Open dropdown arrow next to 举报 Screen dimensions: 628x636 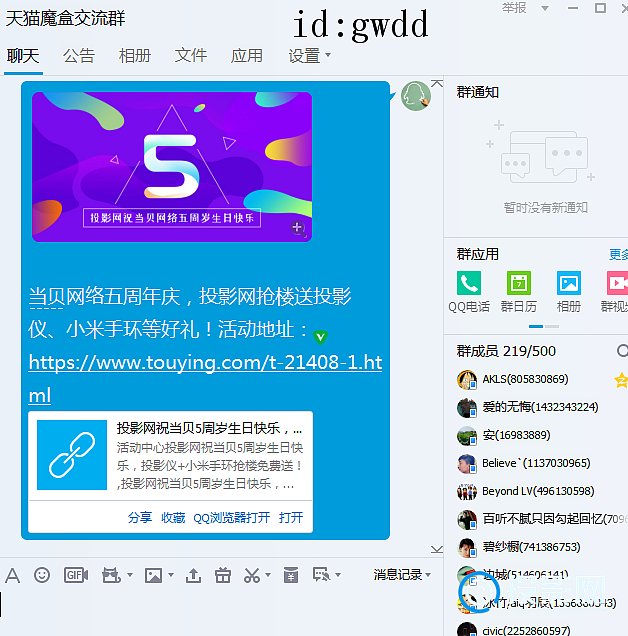545,9
